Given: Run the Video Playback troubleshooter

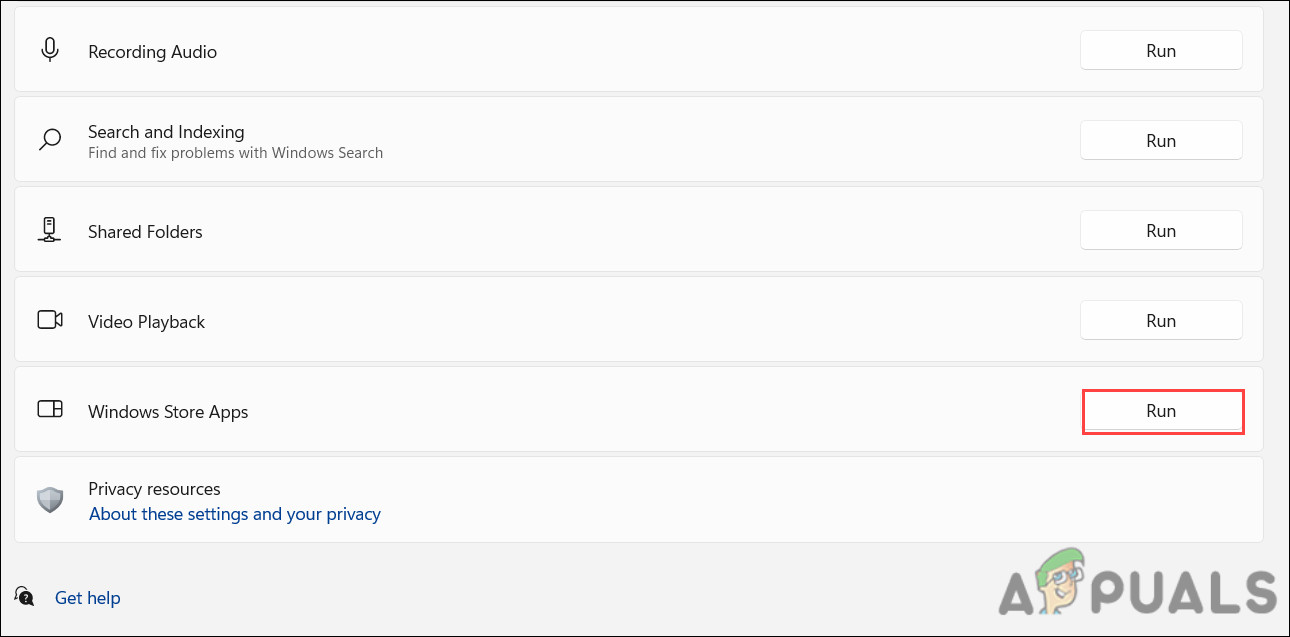Looking at the screenshot, I should (1160, 320).
